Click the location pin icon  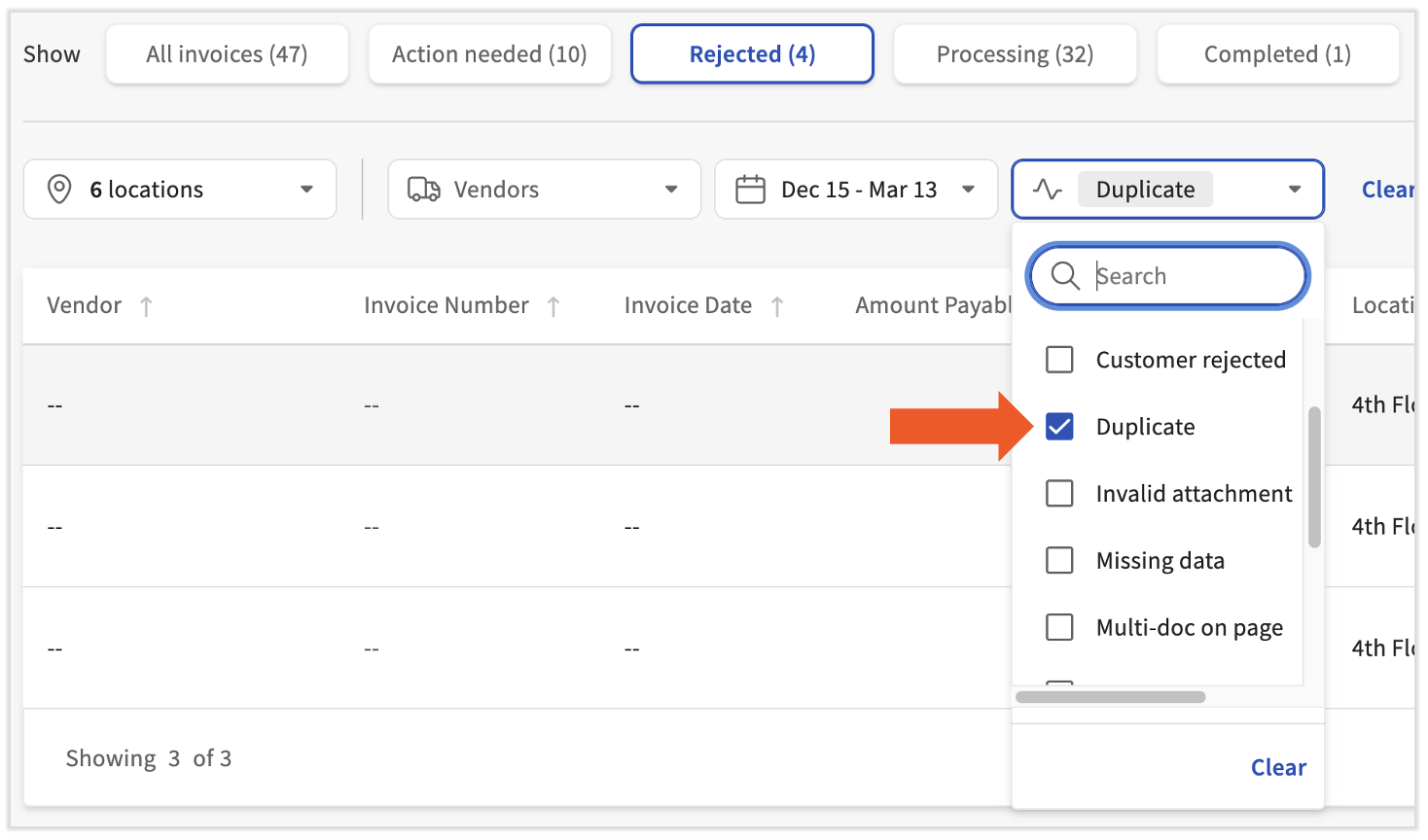point(59,189)
